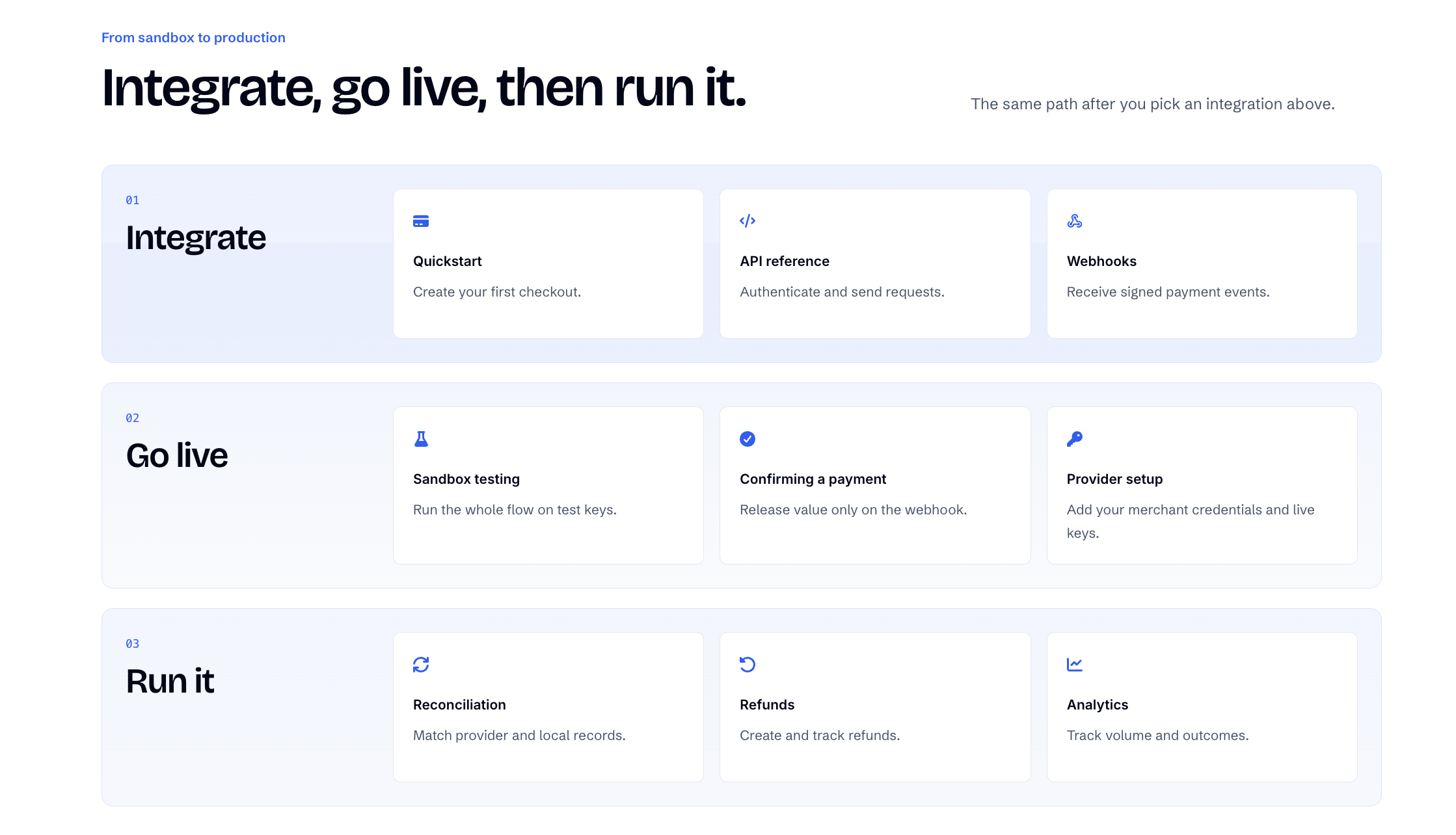Screen dimensions: 1456x835
Task: Click the 'Integrate, go live, then run it.' heading
Action: pos(424,88)
